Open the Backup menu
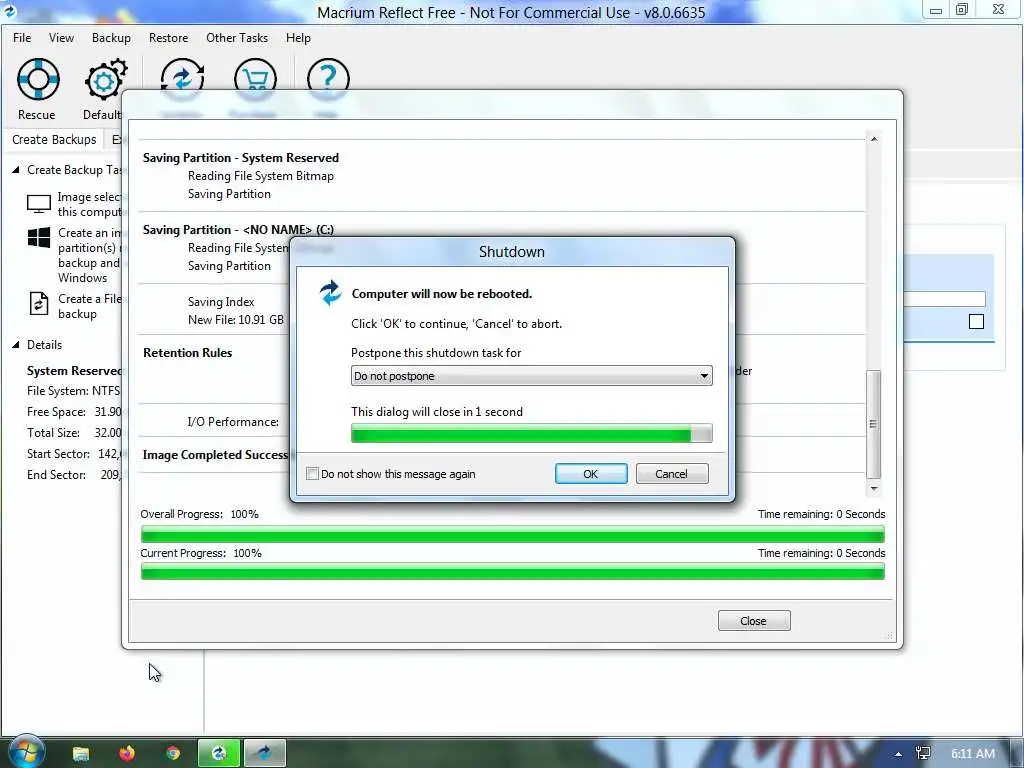This screenshot has width=1024, height=768. click(x=111, y=38)
